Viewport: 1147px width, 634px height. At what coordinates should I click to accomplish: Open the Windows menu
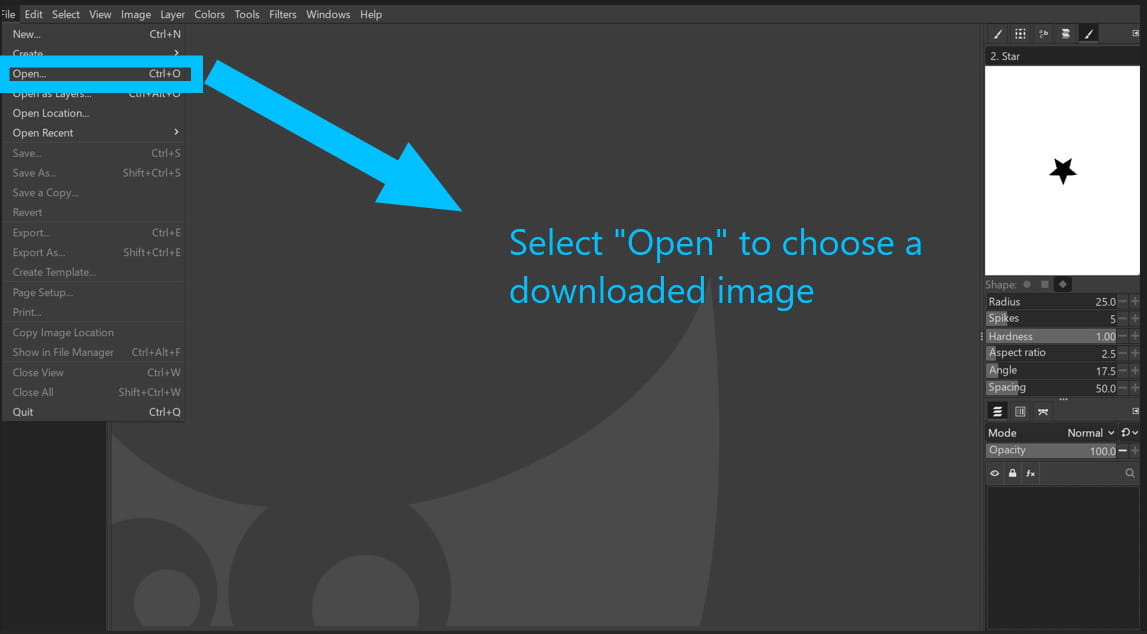(328, 14)
